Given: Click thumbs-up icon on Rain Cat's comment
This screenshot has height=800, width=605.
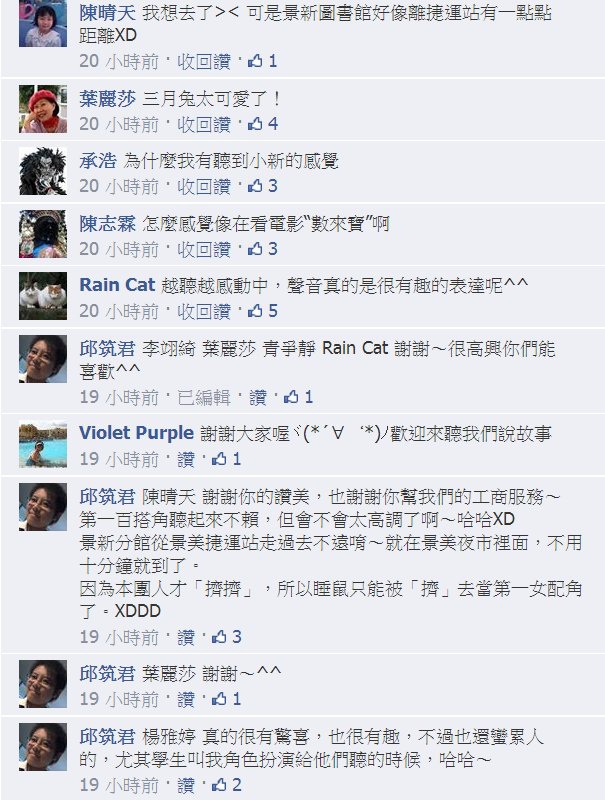Looking at the screenshot, I should 255,311.
